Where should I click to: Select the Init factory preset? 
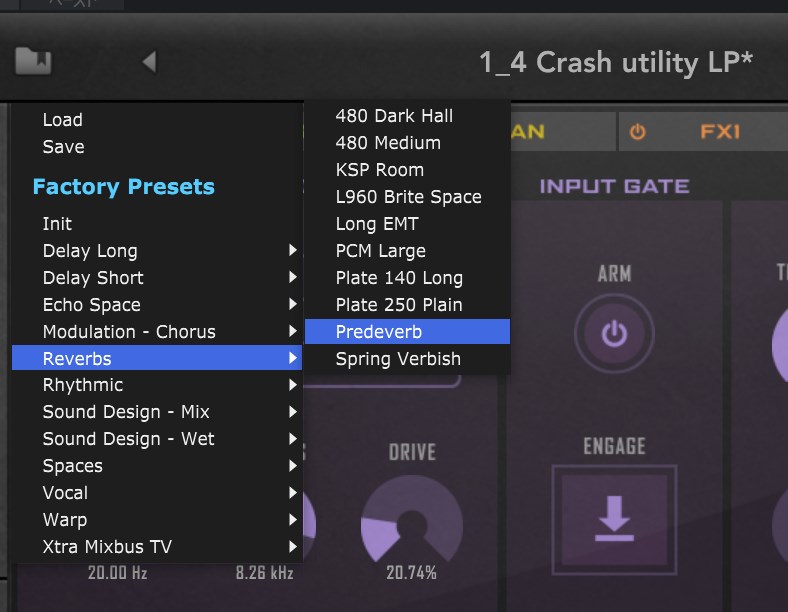pos(57,224)
